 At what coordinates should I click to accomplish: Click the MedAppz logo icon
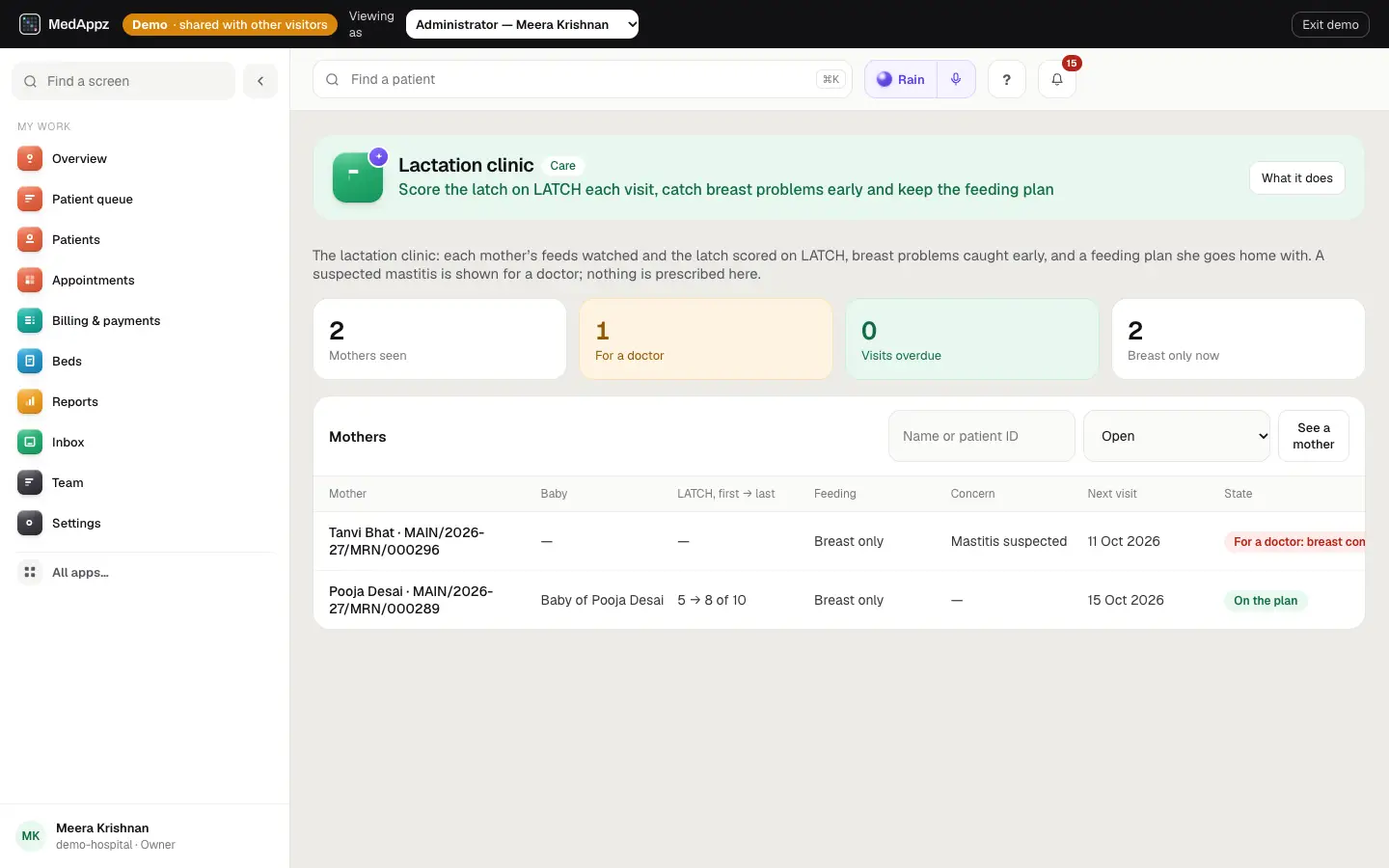[x=30, y=24]
